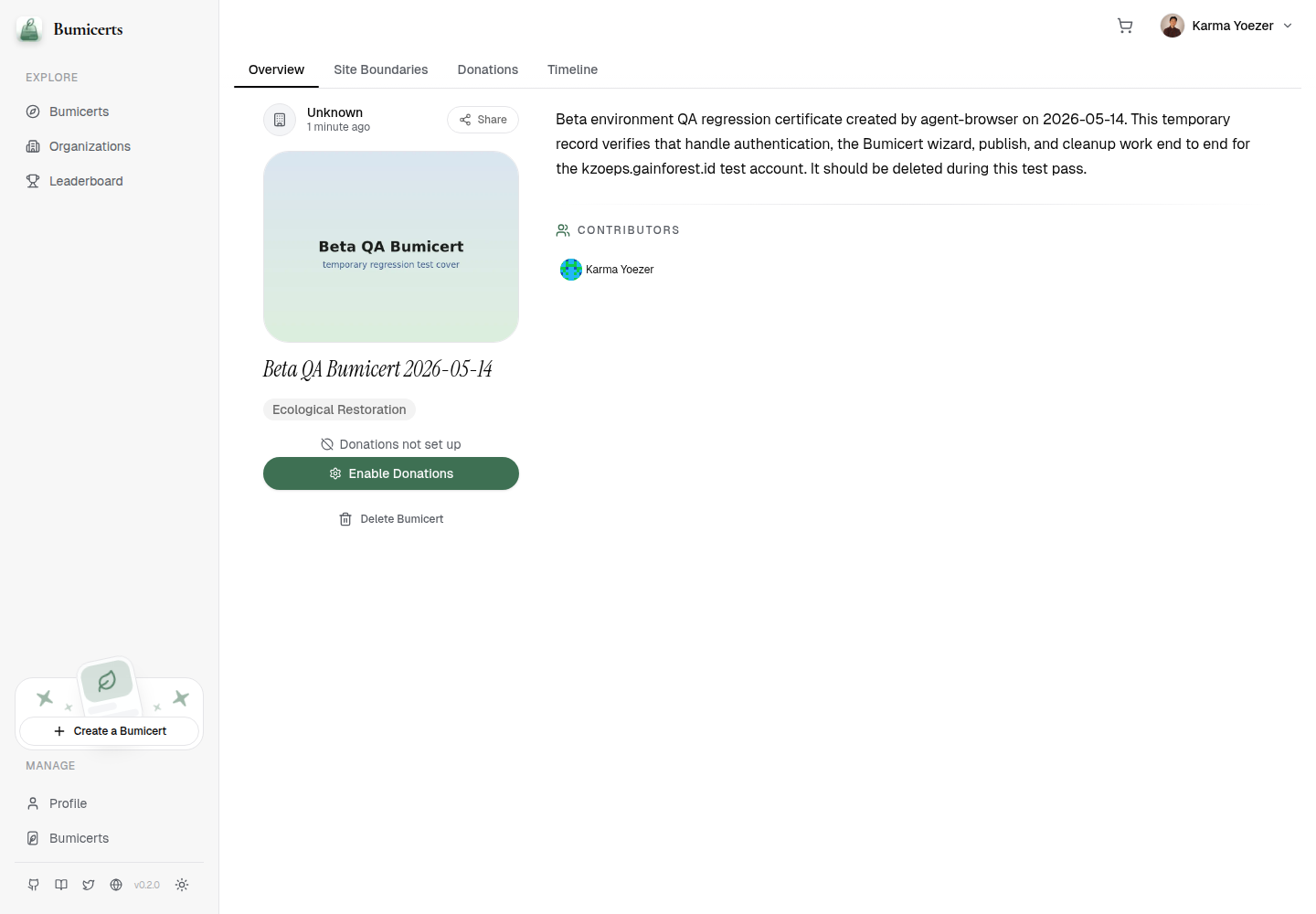
Task: Open the shopping cart icon
Action: [1125, 26]
